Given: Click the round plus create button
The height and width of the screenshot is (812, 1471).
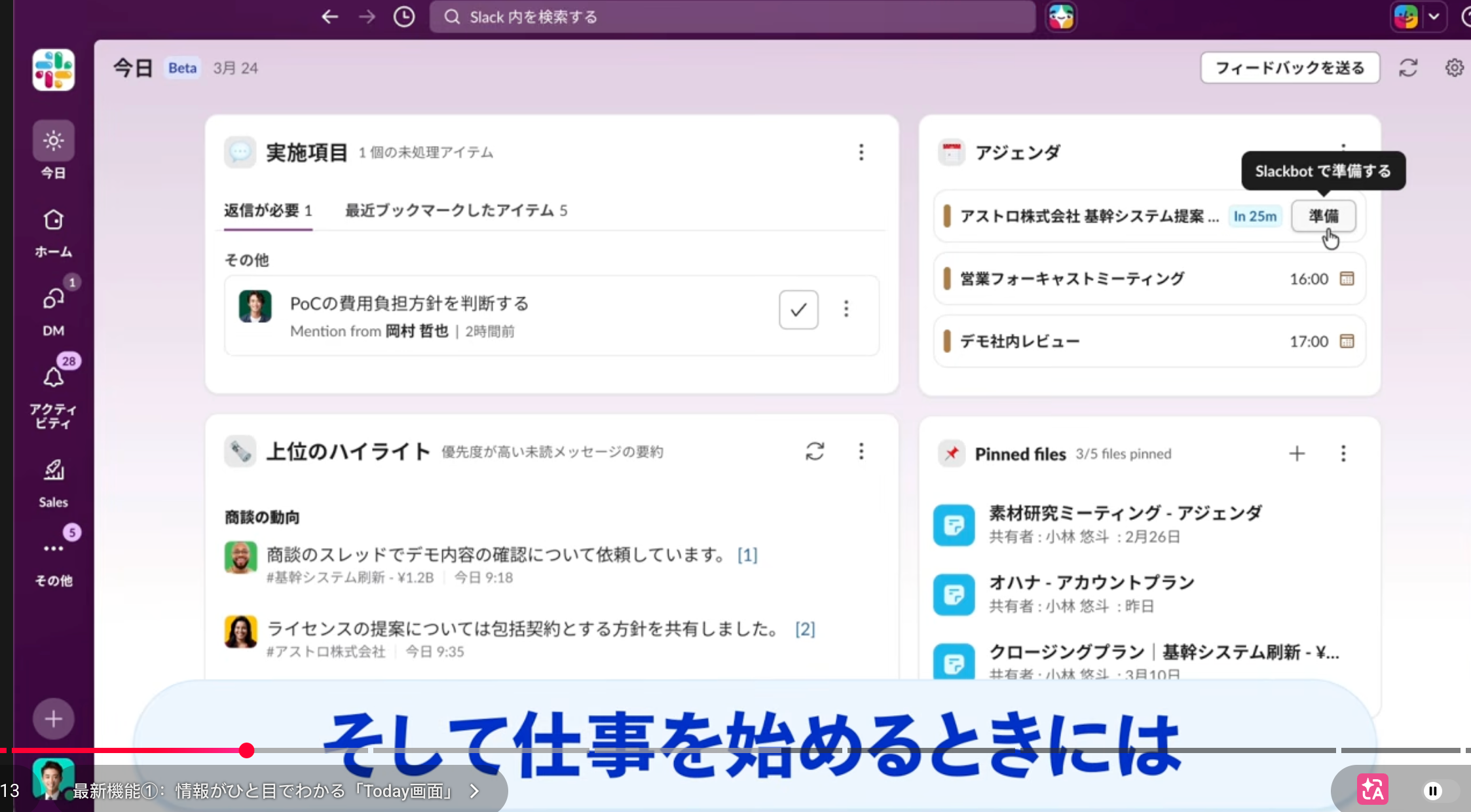Looking at the screenshot, I should [53, 718].
